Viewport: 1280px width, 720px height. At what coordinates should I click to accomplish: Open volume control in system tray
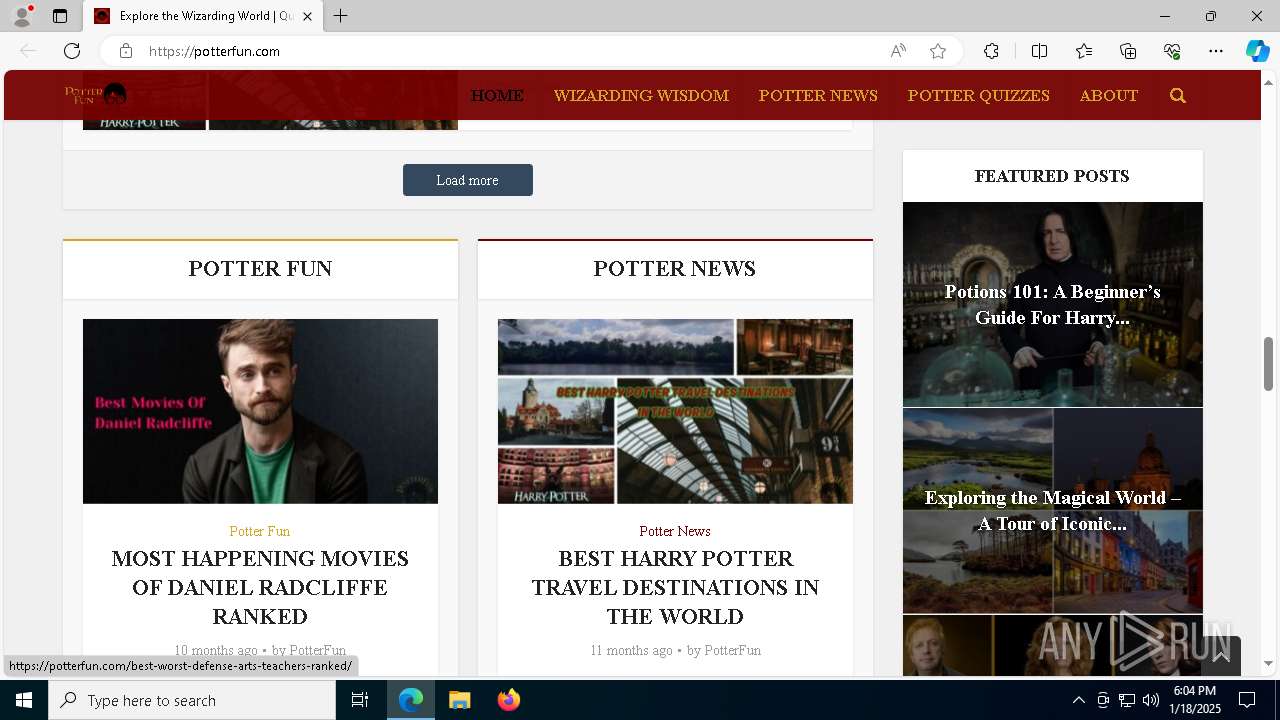pyautogui.click(x=1151, y=700)
